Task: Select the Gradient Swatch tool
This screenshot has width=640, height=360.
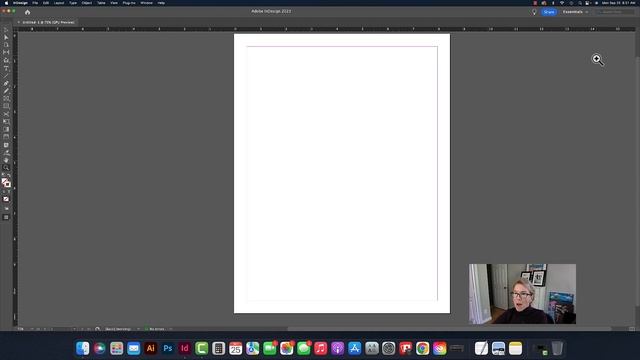Action: [6, 129]
